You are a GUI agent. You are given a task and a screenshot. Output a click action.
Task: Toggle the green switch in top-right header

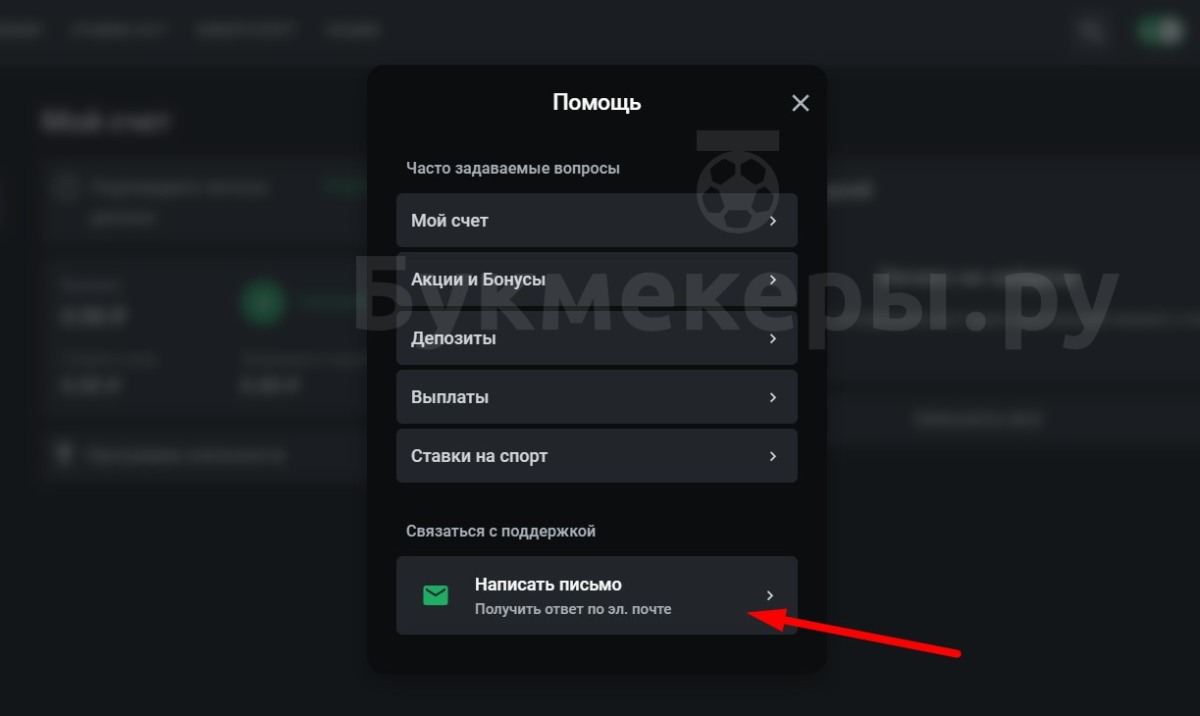pyautogui.click(x=1160, y=31)
